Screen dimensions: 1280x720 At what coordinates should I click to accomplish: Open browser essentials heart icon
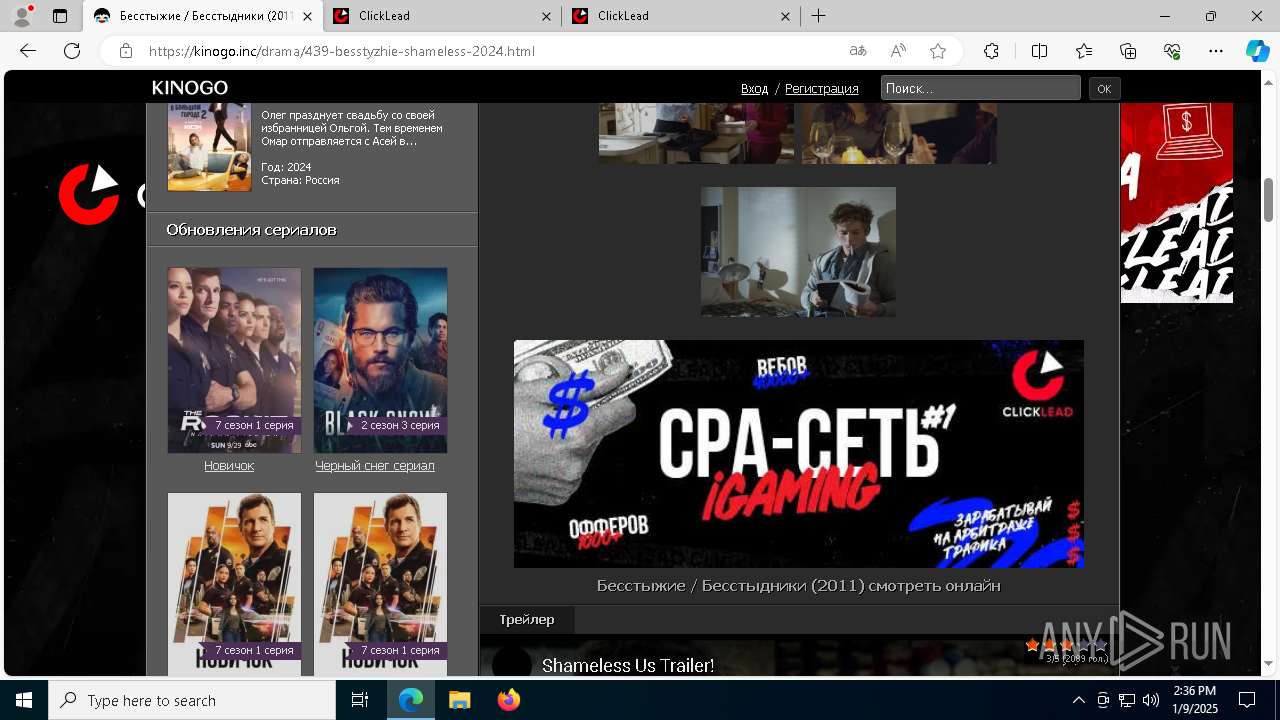tap(1172, 51)
